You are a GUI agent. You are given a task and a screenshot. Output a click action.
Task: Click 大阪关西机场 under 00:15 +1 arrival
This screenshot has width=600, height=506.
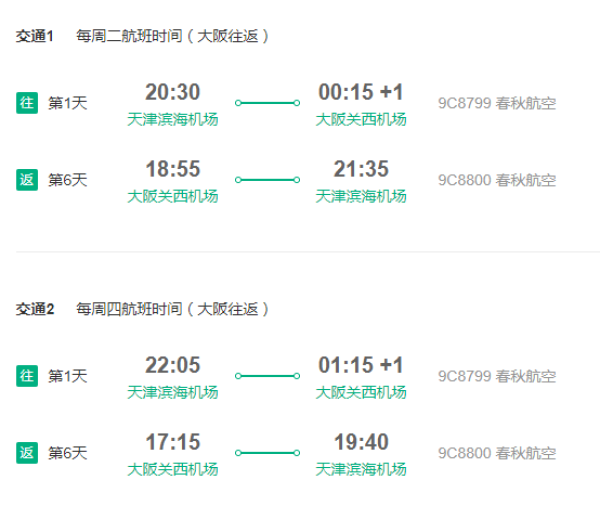361,119
